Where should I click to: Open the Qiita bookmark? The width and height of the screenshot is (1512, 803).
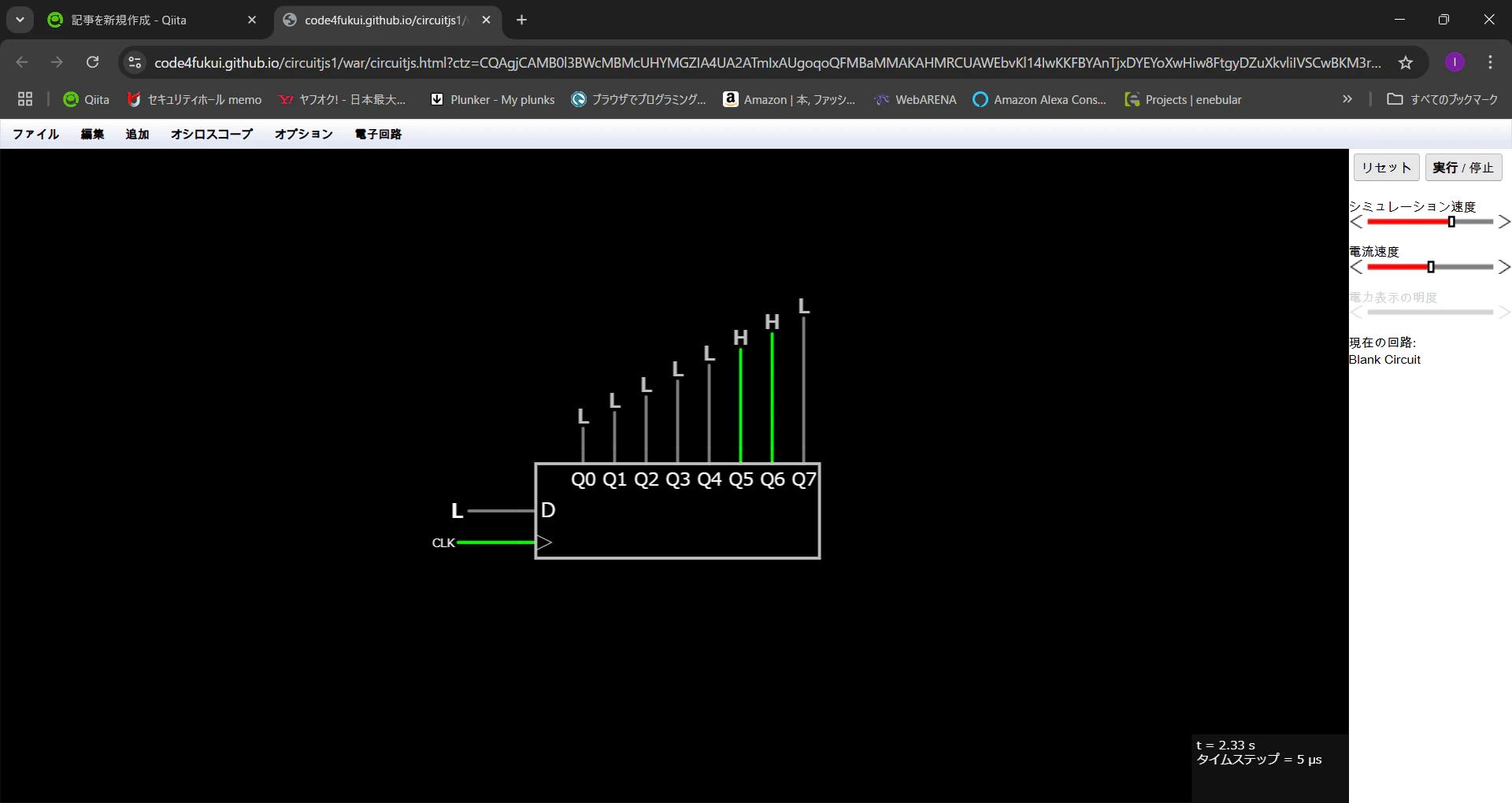87,99
